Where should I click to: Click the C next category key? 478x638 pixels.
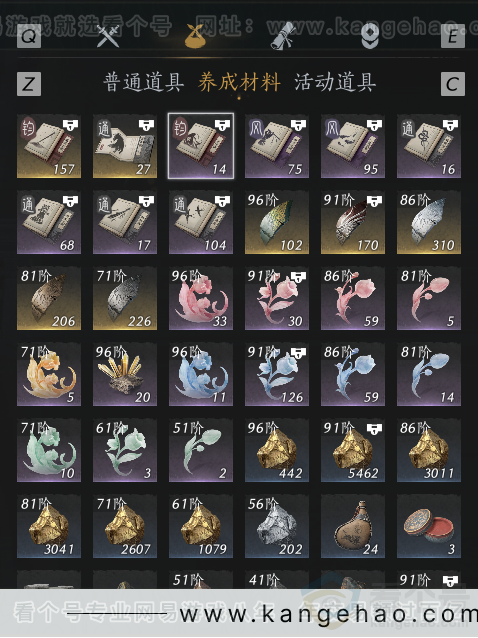(x=452, y=84)
